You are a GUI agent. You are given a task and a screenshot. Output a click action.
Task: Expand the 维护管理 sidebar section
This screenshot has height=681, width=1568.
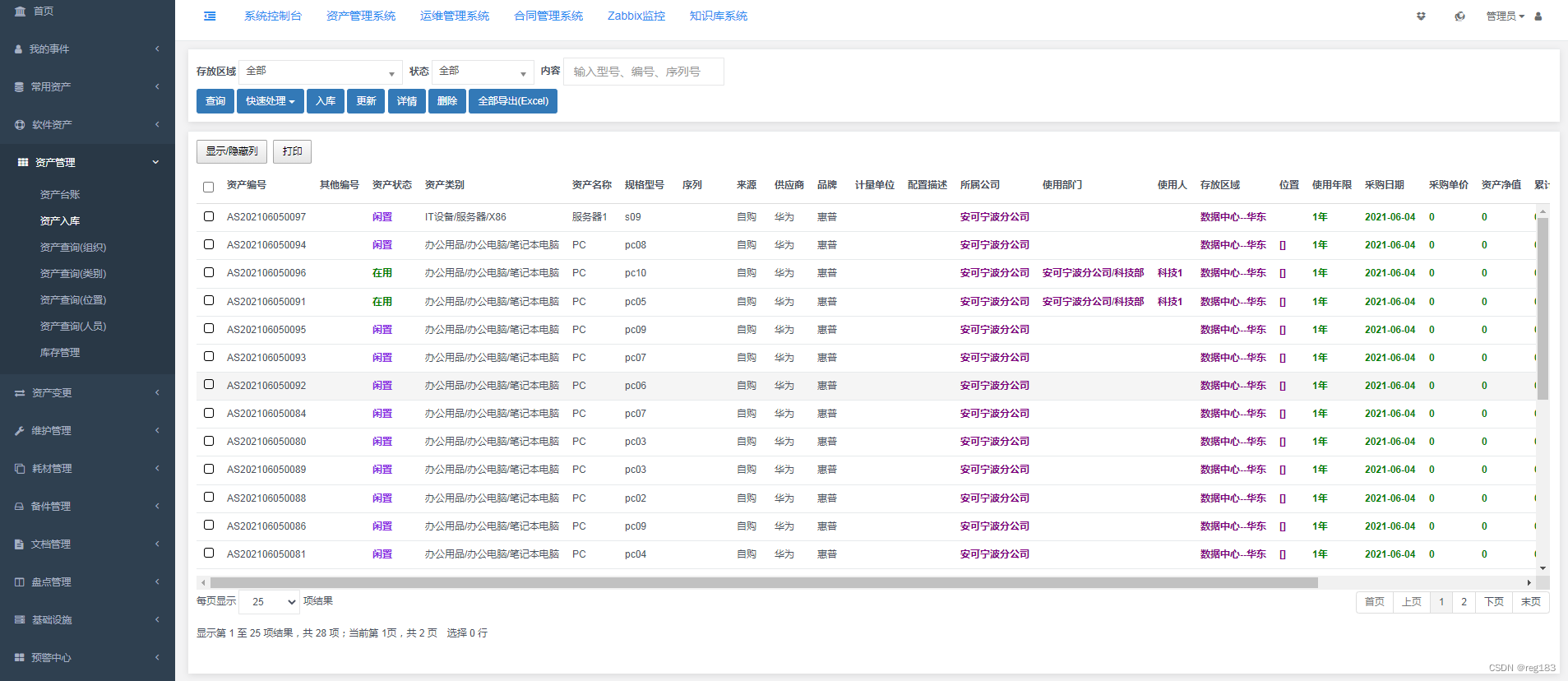[87, 431]
